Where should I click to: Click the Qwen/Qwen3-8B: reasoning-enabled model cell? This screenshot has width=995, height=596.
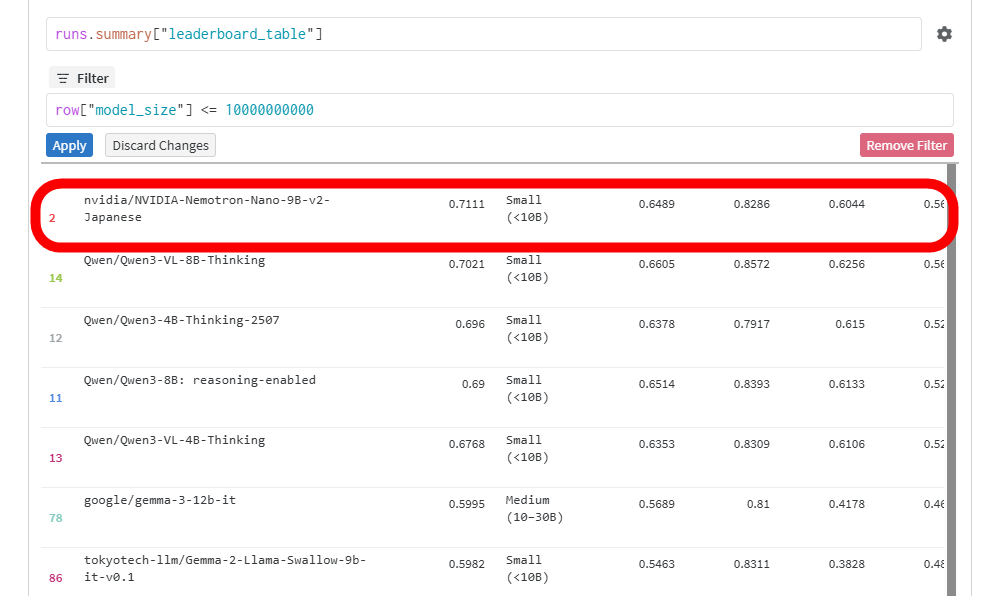[200, 380]
